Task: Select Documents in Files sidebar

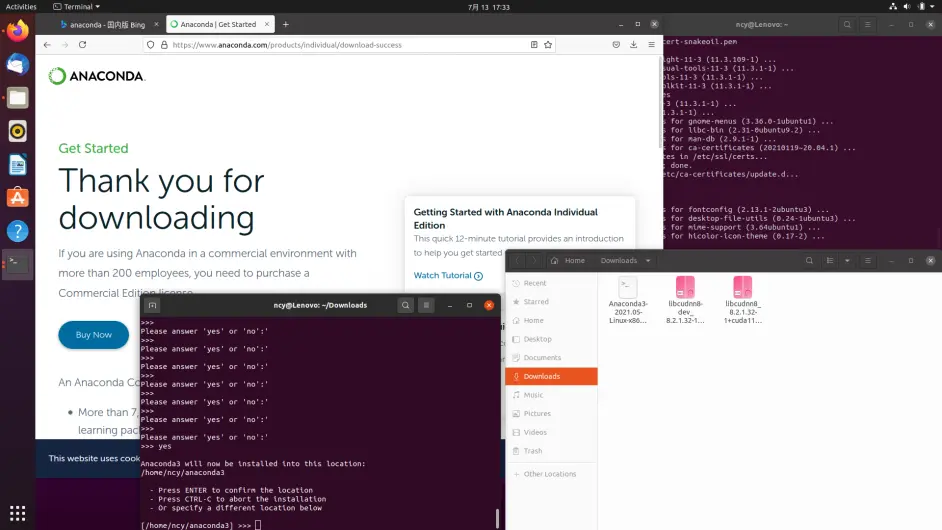Action: [552, 358]
